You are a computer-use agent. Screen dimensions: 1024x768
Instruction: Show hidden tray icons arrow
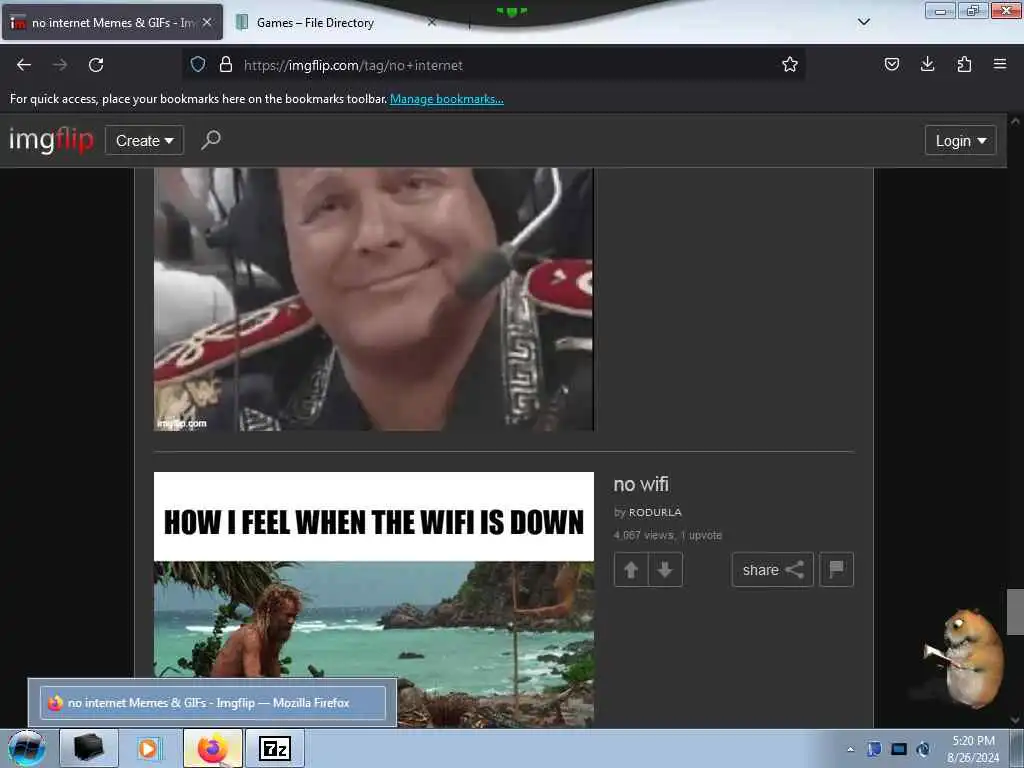click(850, 749)
